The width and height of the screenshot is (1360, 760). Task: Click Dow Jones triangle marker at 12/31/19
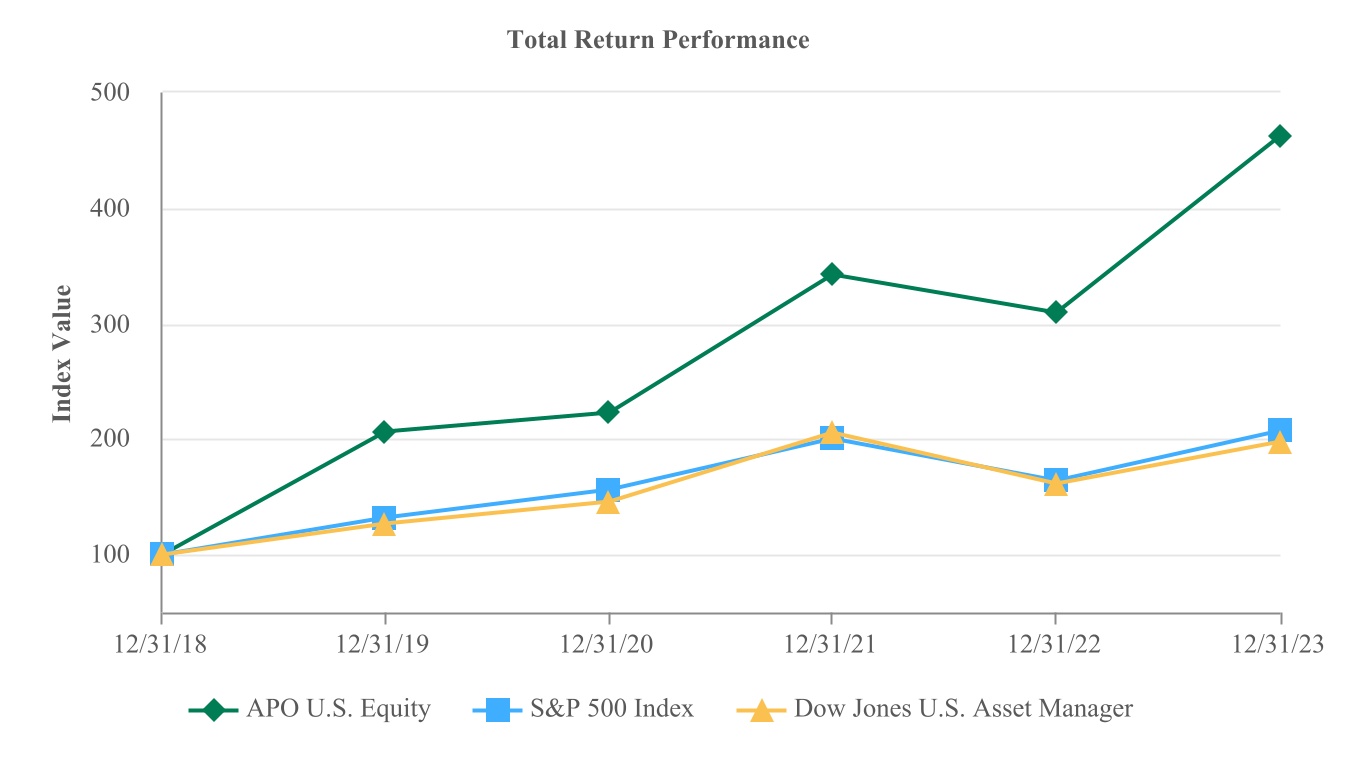(x=384, y=525)
